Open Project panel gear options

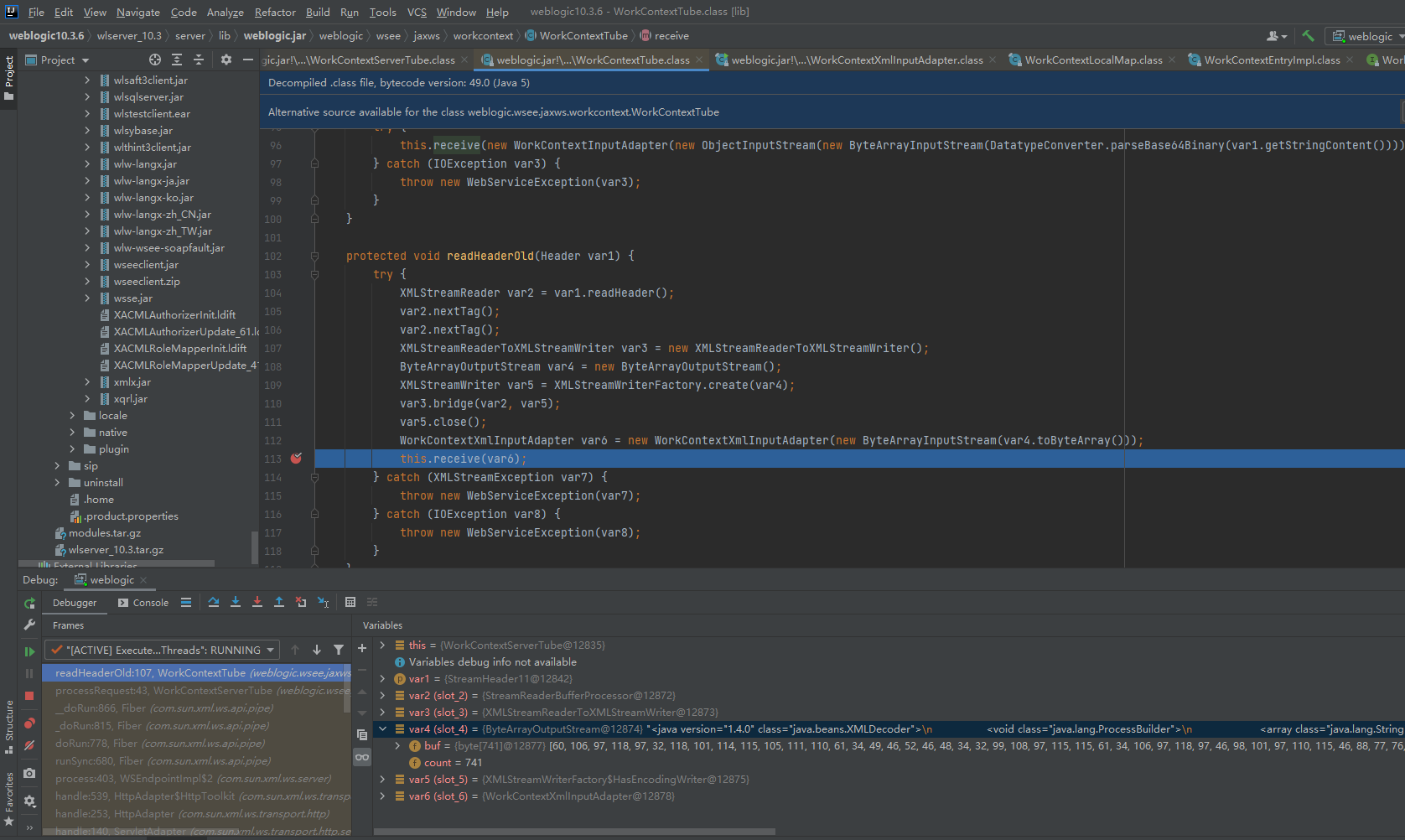pyautogui.click(x=226, y=60)
